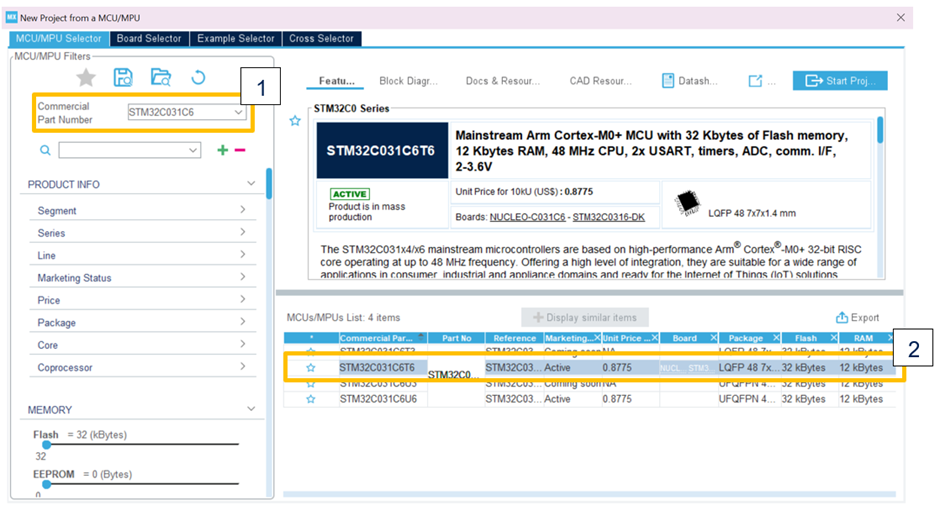The image size is (940, 516).
Task: Click the green plus add filter icon
Action: coord(222,150)
